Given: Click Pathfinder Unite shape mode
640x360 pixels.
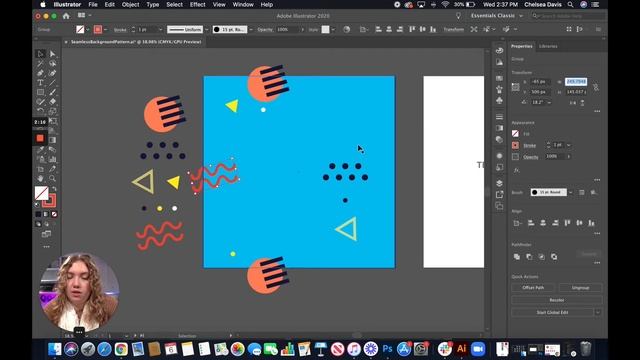Looking at the screenshot, I should [x=517, y=257].
